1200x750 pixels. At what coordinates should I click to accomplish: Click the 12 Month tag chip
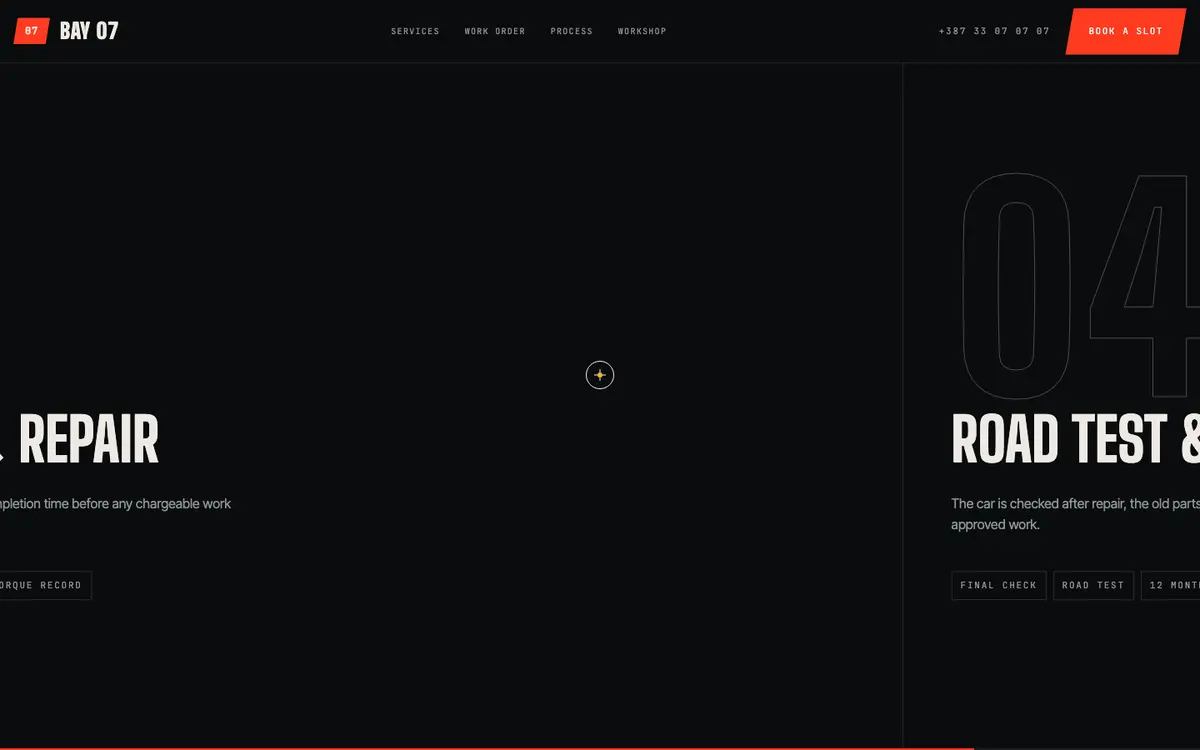1171,585
